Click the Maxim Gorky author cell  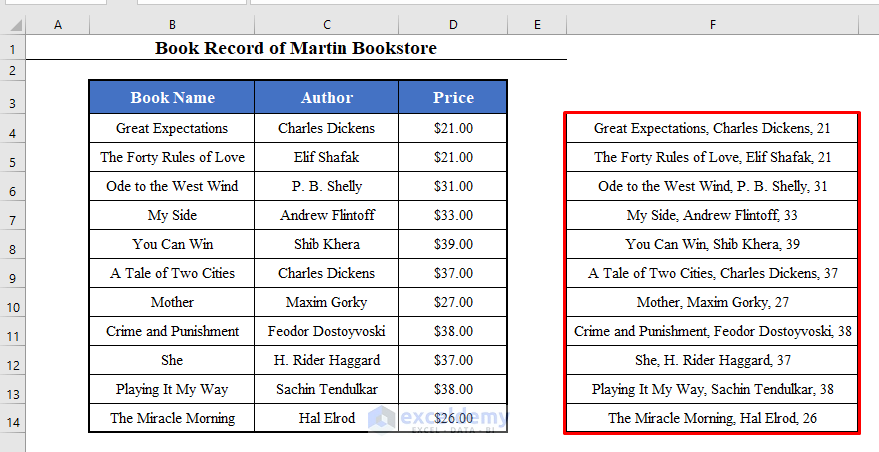tap(327, 302)
